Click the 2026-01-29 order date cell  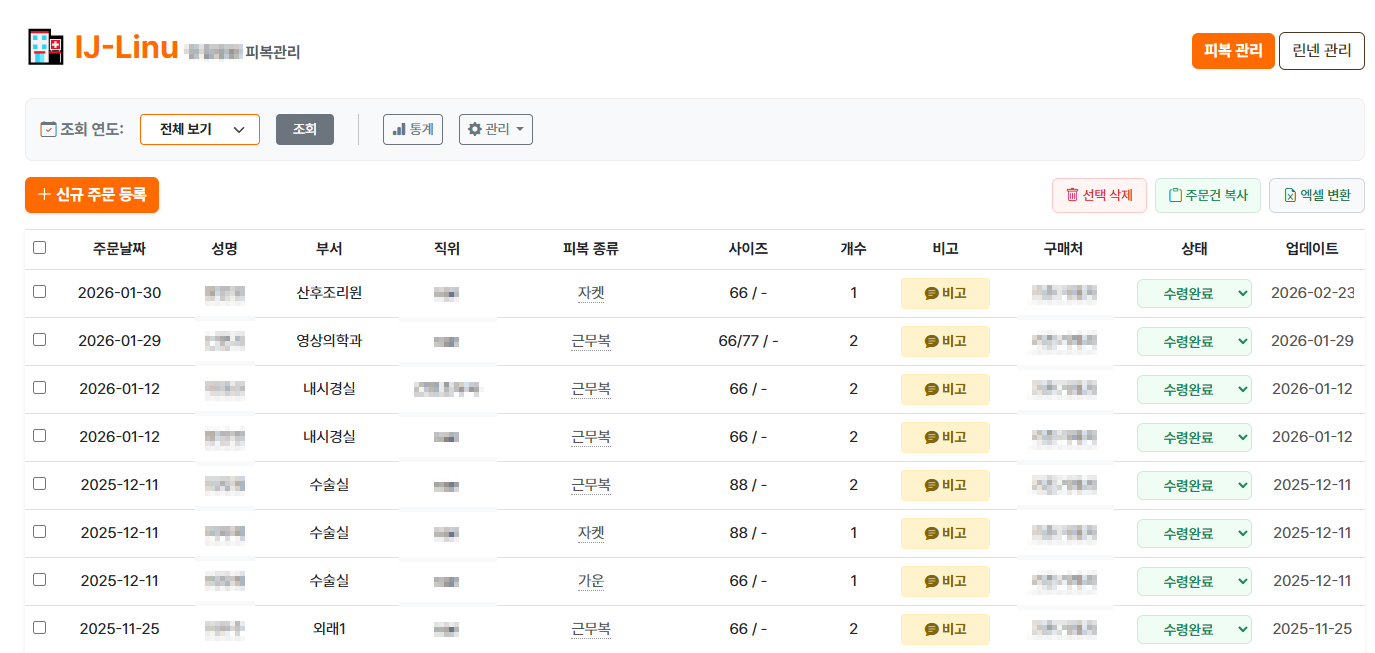(x=119, y=341)
